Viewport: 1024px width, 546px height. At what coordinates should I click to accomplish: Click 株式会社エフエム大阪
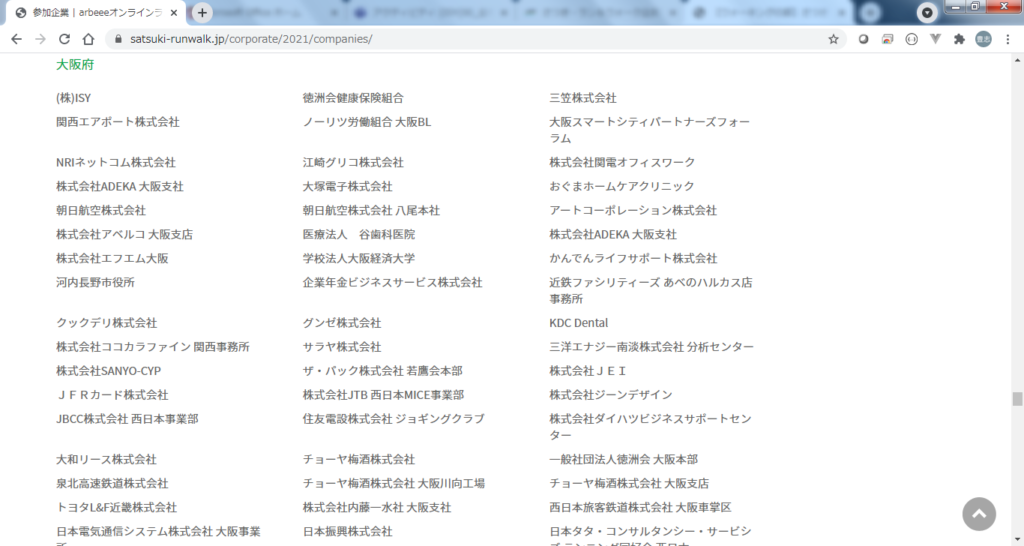[112, 259]
